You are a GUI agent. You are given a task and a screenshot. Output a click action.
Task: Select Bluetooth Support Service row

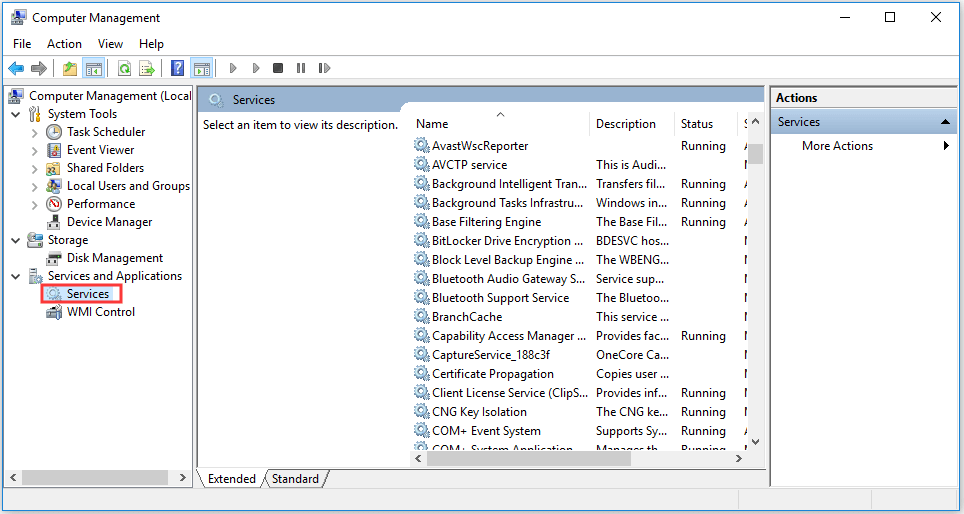coord(578,298)
